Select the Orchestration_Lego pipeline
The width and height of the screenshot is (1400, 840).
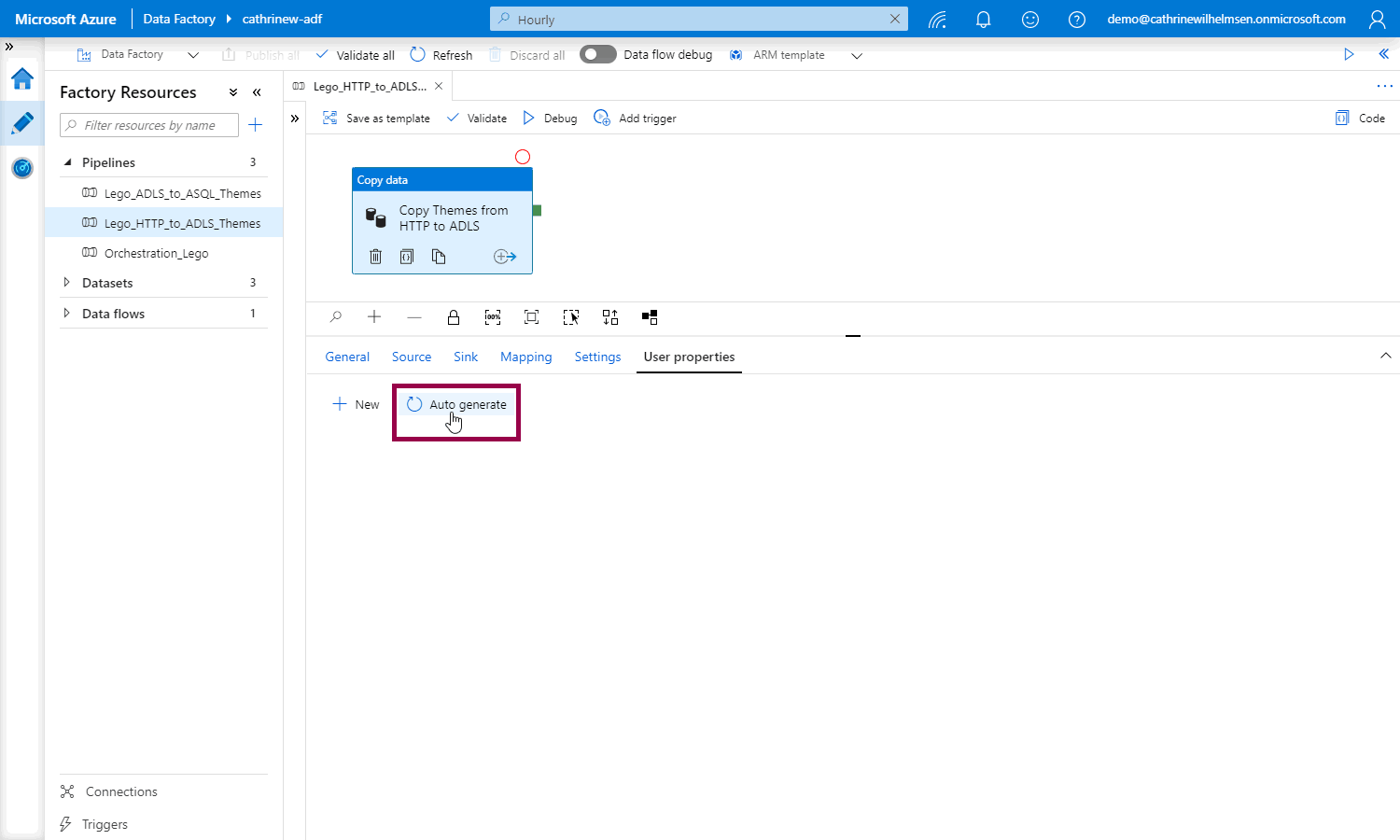point(156,253)
